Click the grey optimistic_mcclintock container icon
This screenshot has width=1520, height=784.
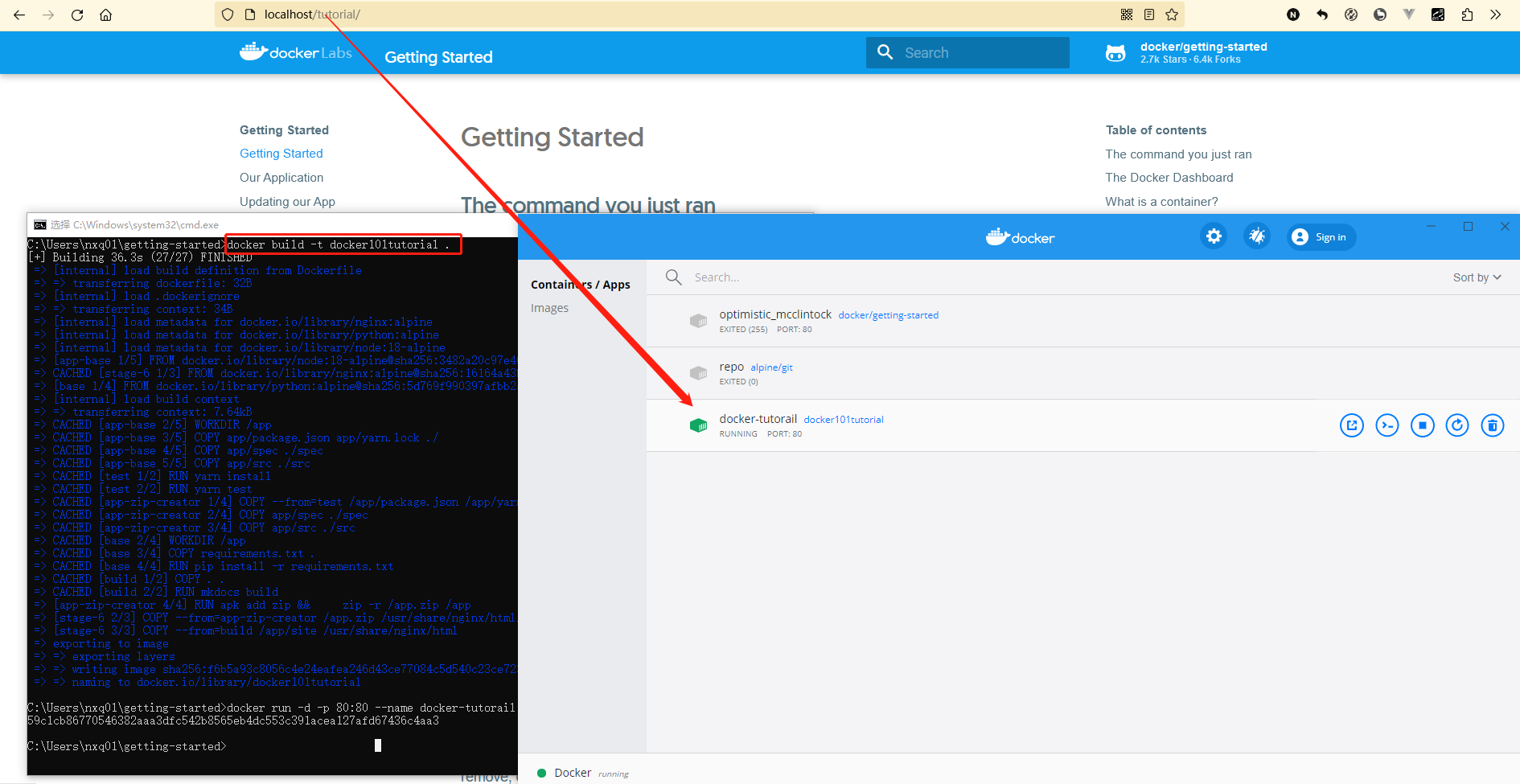click(698, 321)
